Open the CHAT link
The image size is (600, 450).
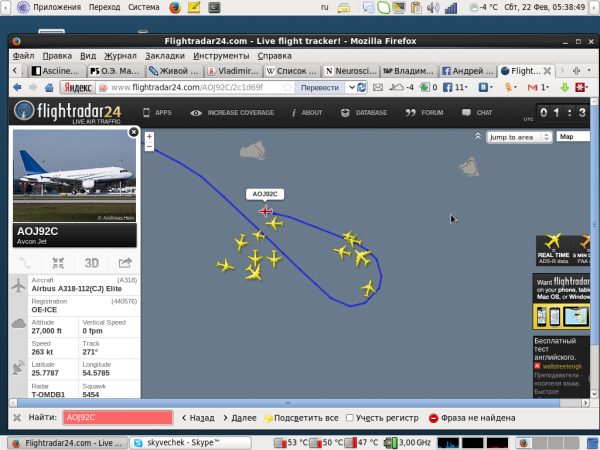coord(477,112)
